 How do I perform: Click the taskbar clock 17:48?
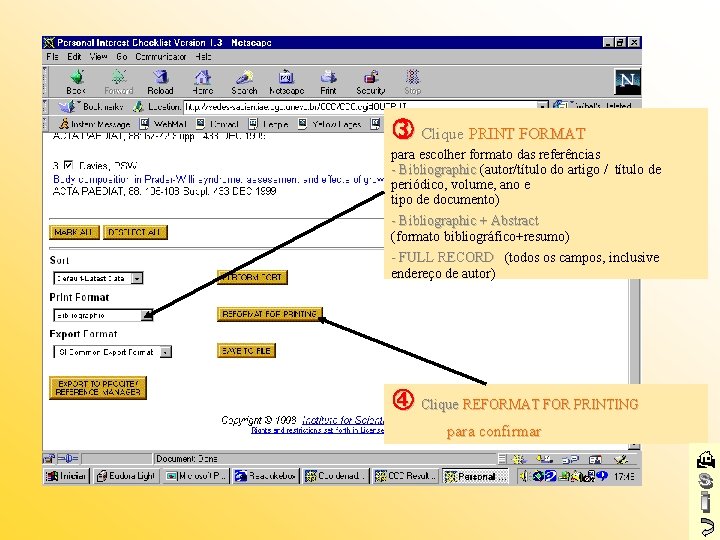pyautogui.click(x=624, y=477)
